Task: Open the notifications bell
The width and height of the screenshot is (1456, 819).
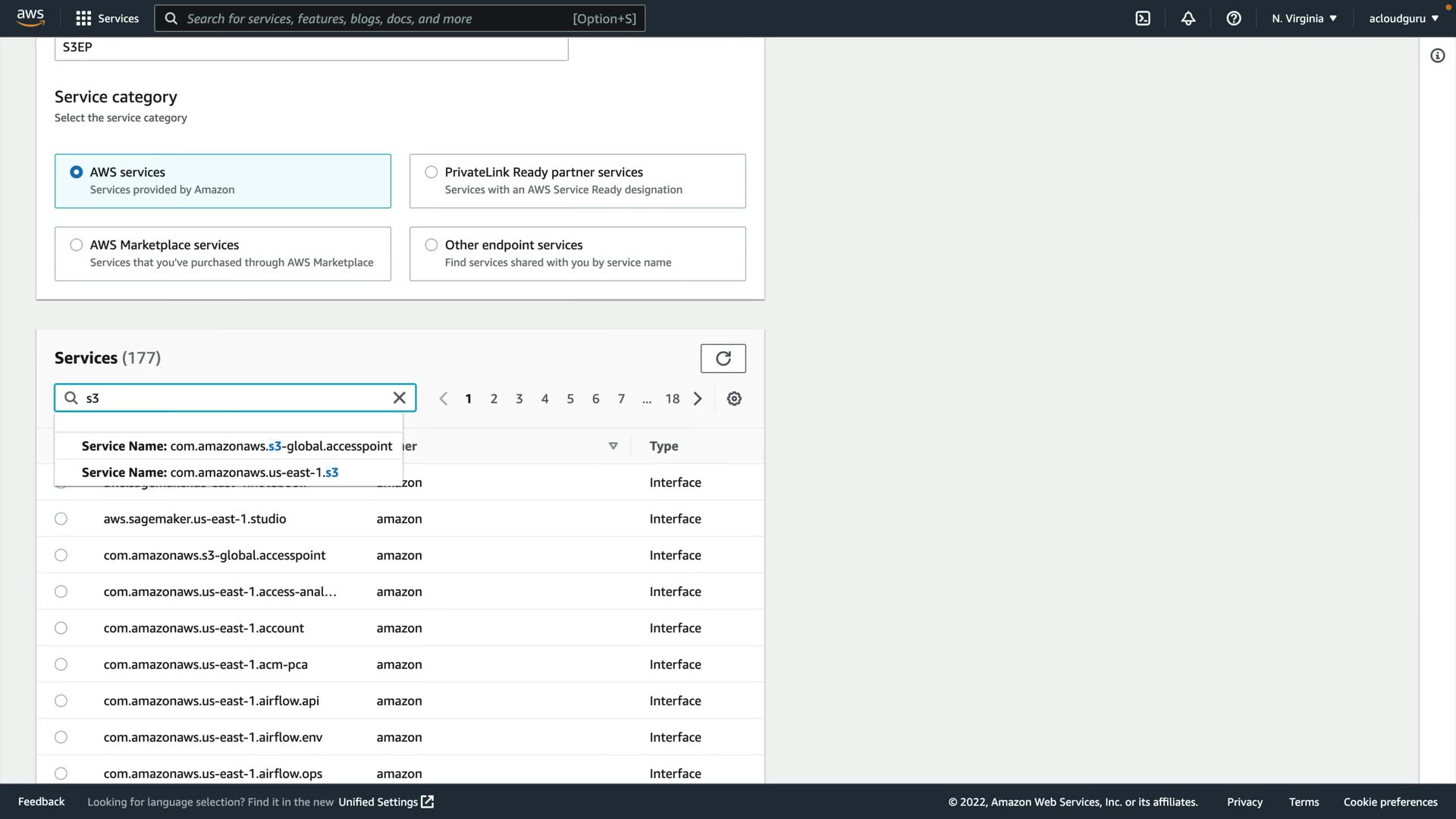Action: 1188,18
